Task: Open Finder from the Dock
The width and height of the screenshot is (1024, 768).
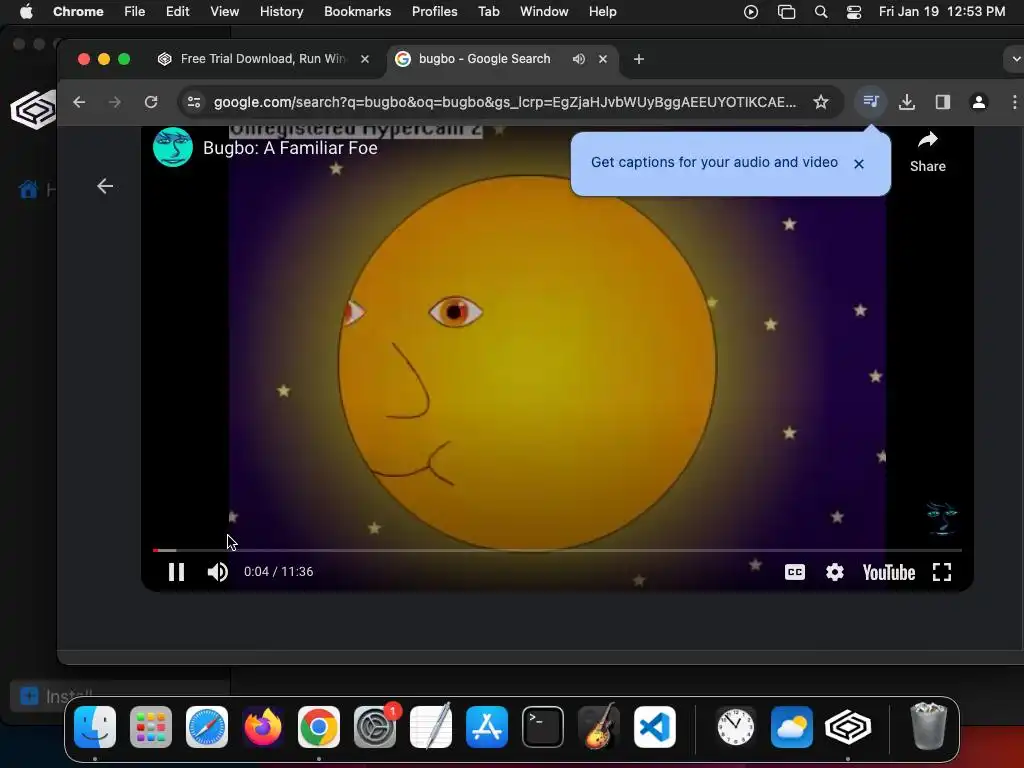Action: (x=95, y=727)
